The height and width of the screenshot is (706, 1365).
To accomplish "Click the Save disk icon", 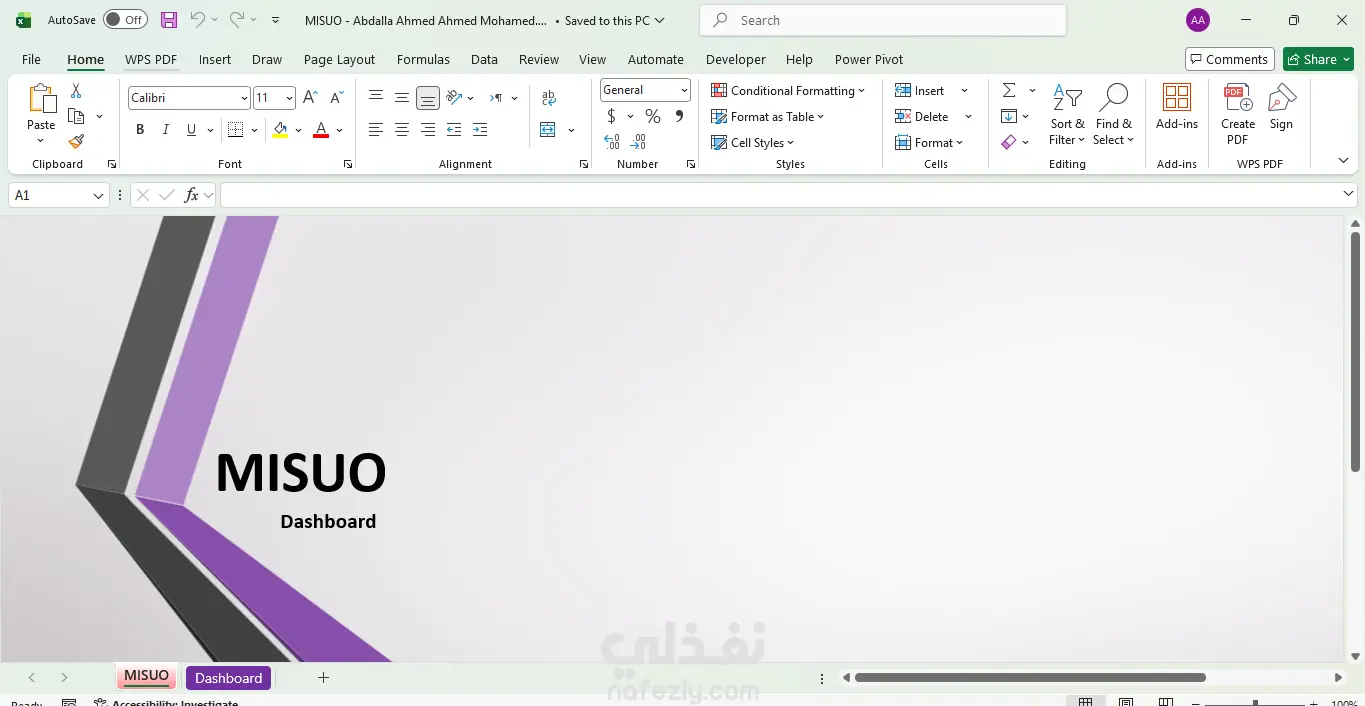I will (169, 20).
